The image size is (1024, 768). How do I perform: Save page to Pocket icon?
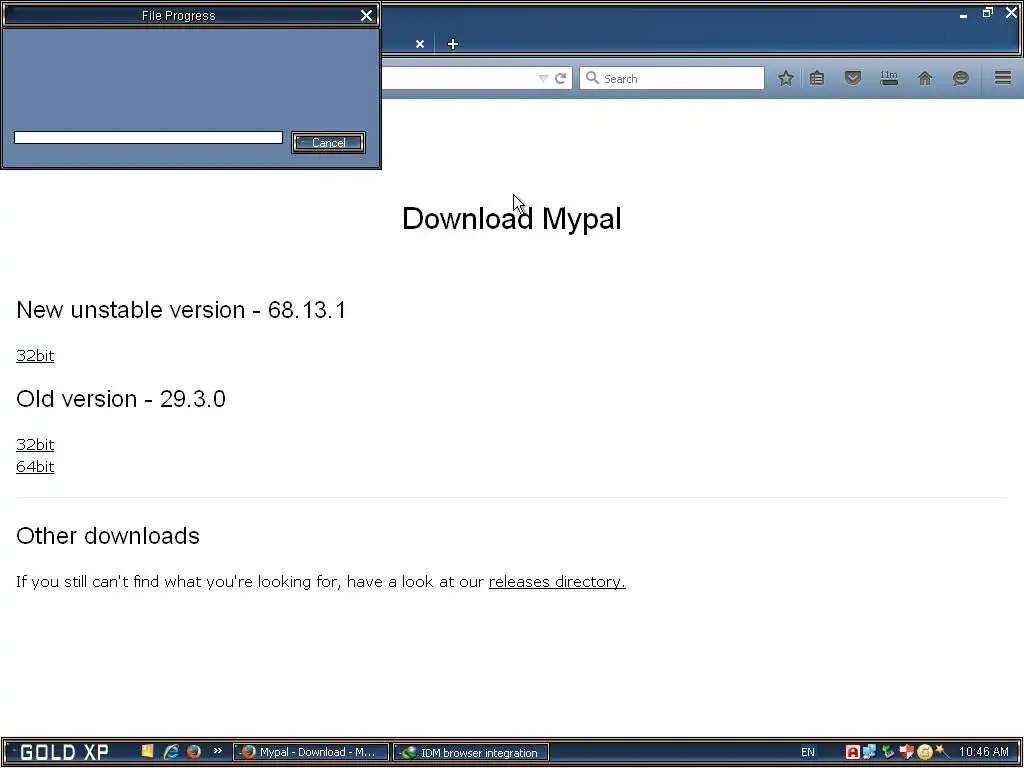(x=852, y=78)
